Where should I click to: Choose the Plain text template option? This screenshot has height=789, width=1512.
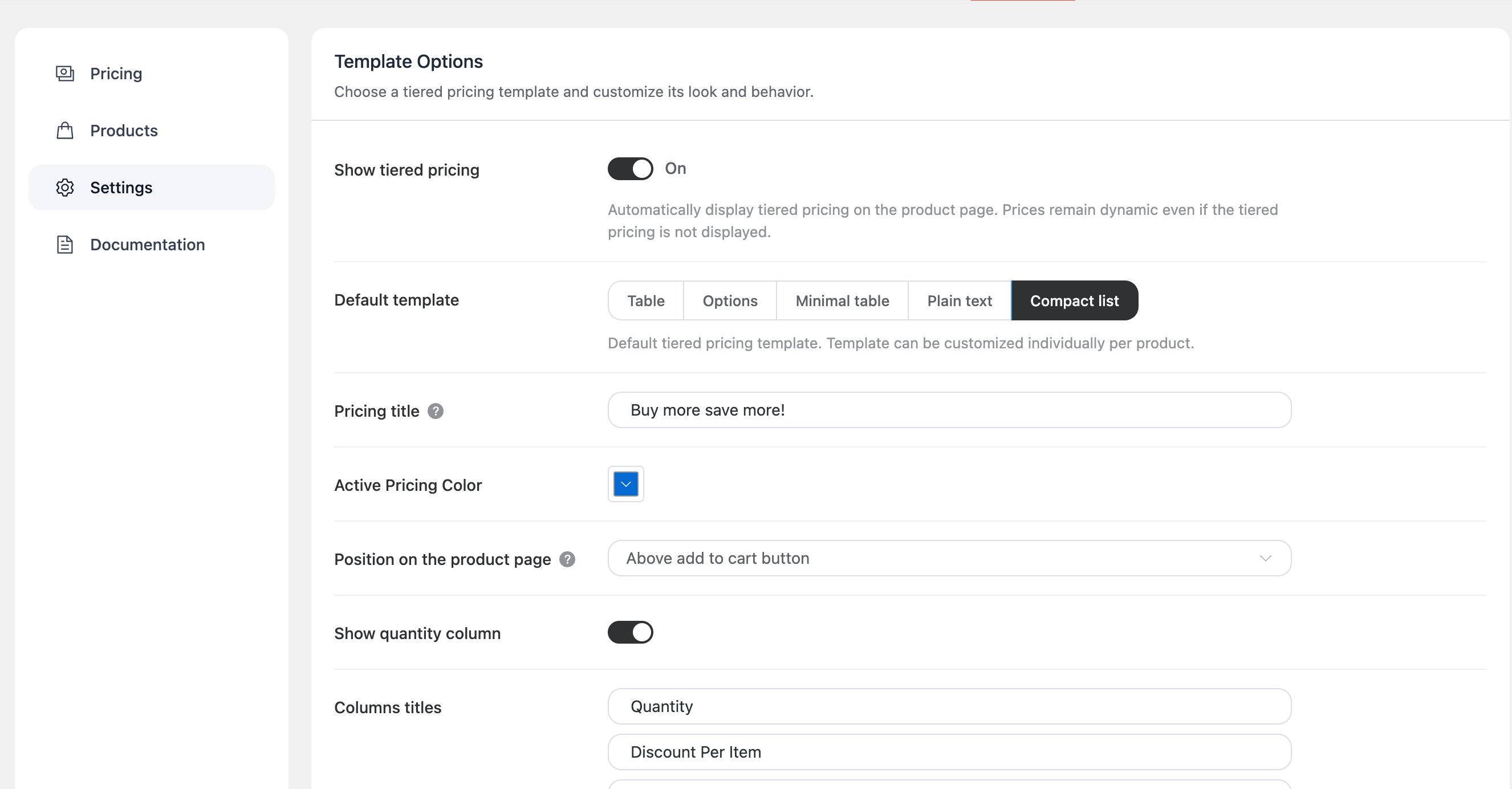tap(958, 300)
